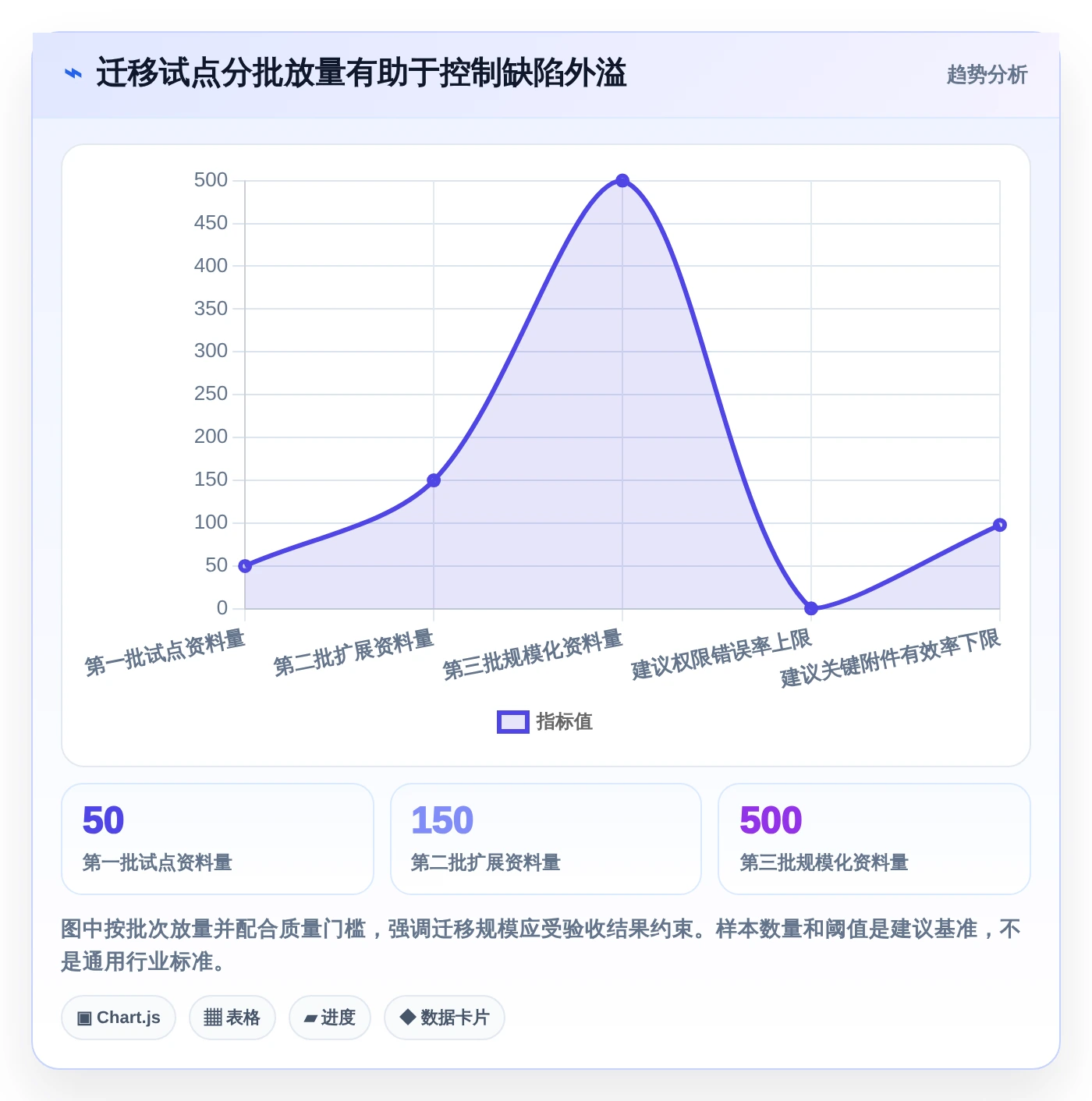This screenshot has height=1101, width=1092.
Task: Click the data point at 建议权限错误率上限
Action: click(811, 608)
